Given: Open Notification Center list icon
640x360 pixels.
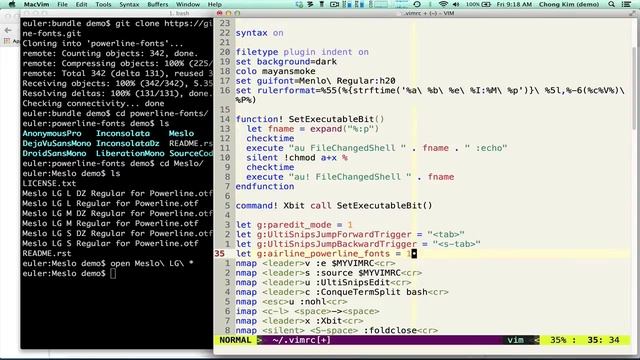Looking at the screenshot, I should tap(627, 4).
